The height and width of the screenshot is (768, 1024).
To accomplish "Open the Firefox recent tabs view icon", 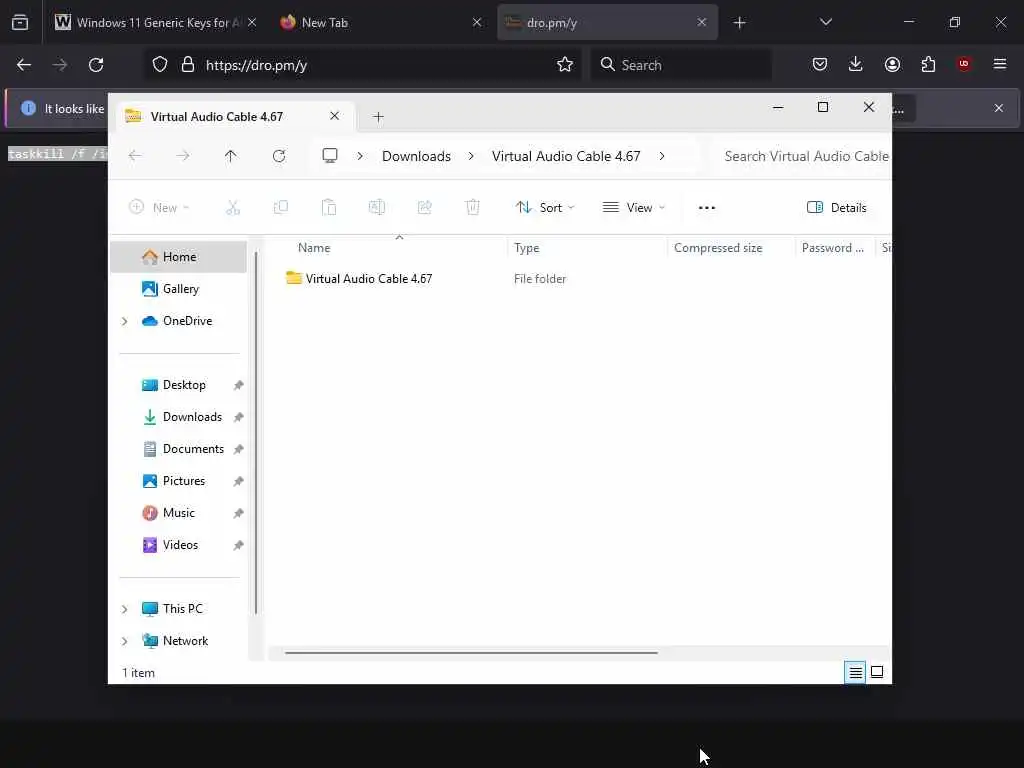I will pyautogui.click(x=20, y=23).
